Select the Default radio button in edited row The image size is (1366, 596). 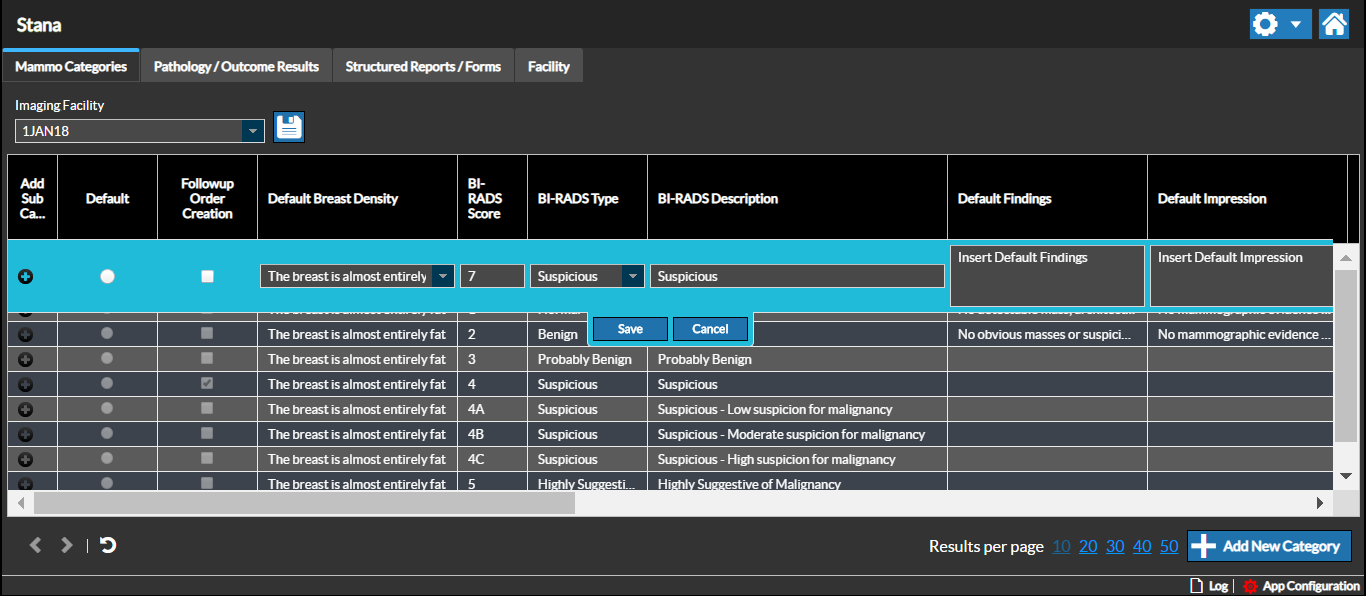107,277
